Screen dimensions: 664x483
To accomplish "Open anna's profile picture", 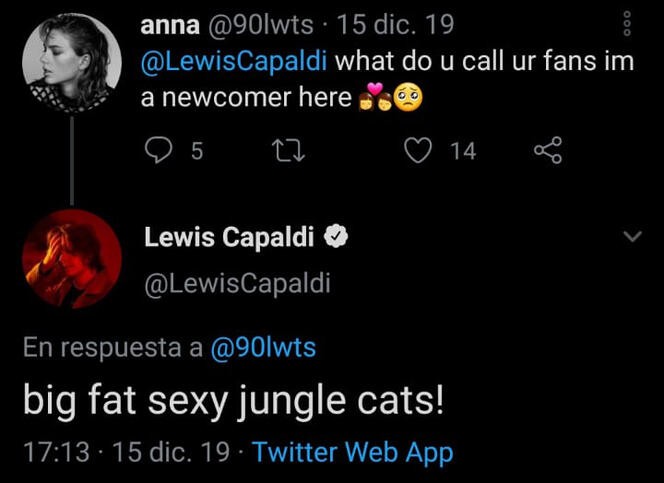I will pyautogui.click(x=71, y=63).
